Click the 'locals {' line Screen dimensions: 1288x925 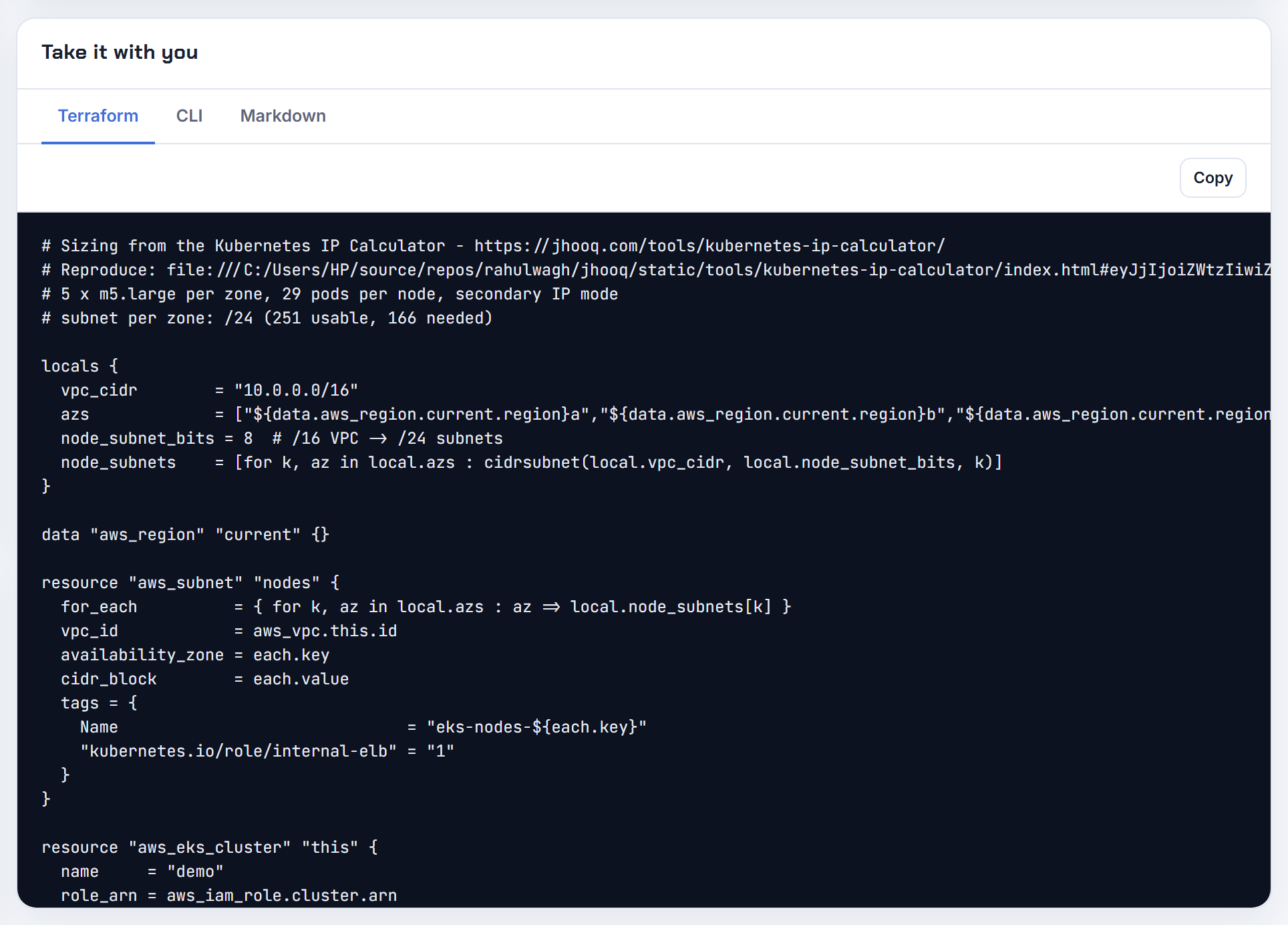coord(80,366)
